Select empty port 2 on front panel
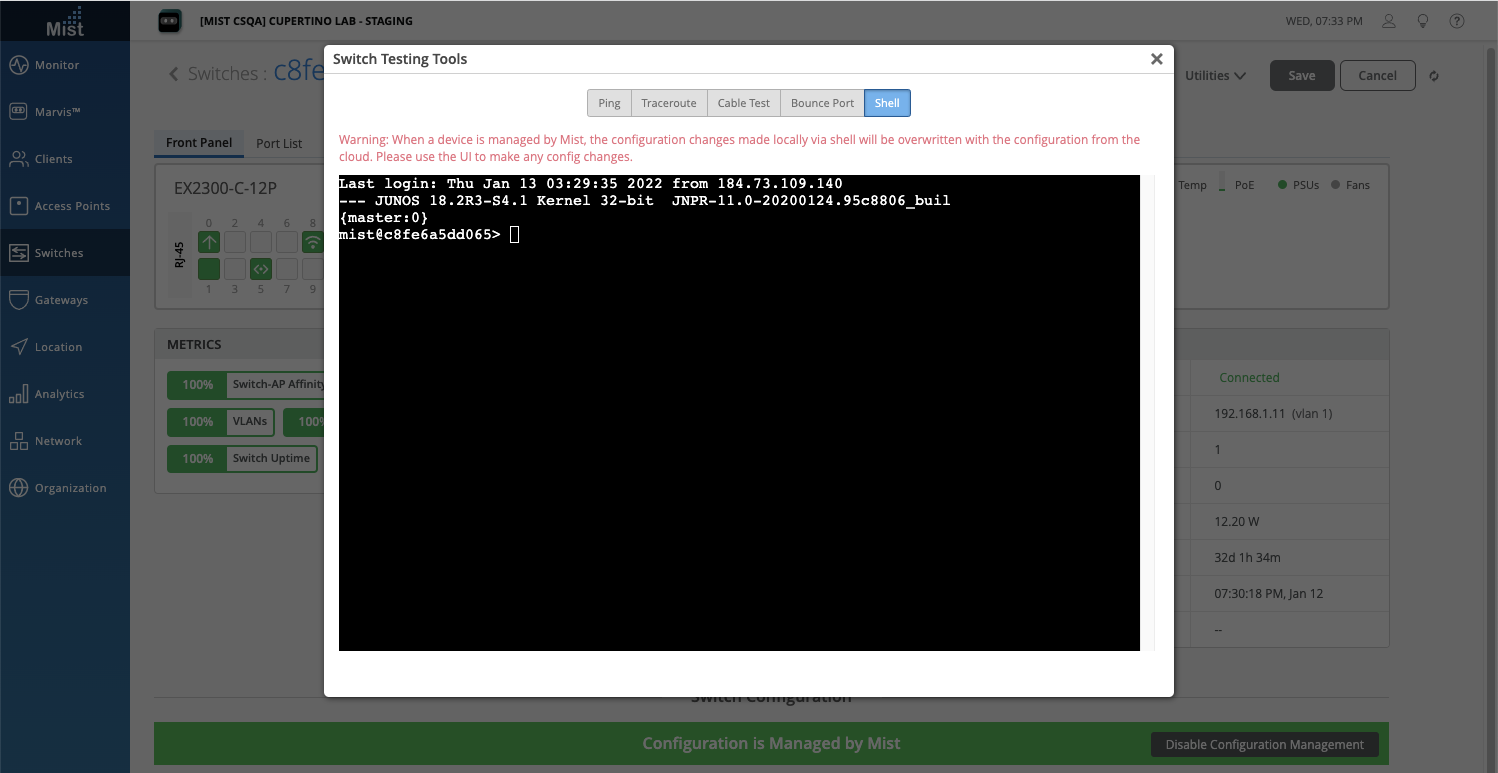 [235, 242]
